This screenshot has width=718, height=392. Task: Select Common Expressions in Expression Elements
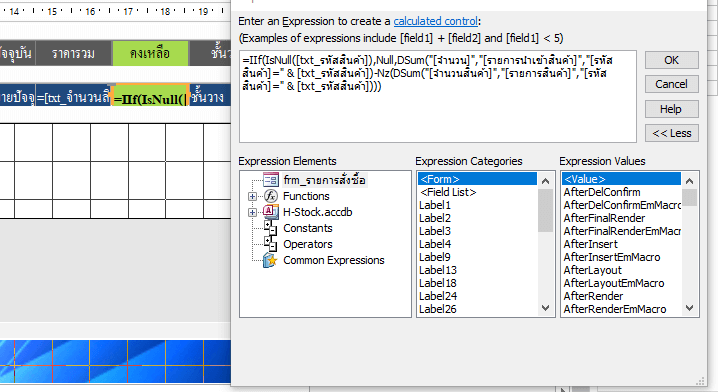[334, 260]
